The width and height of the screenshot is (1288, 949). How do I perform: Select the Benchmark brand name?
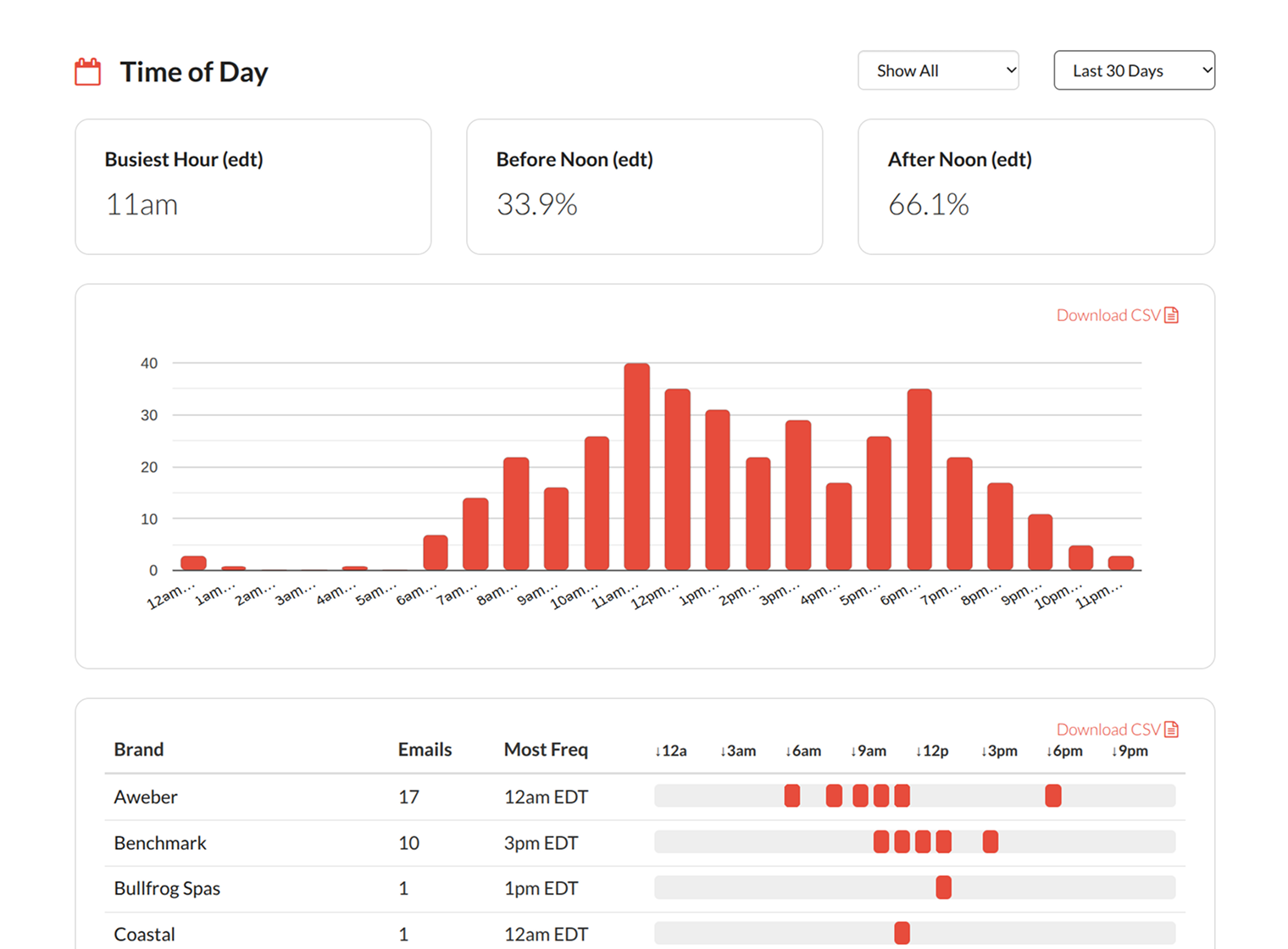click(160, 843)
